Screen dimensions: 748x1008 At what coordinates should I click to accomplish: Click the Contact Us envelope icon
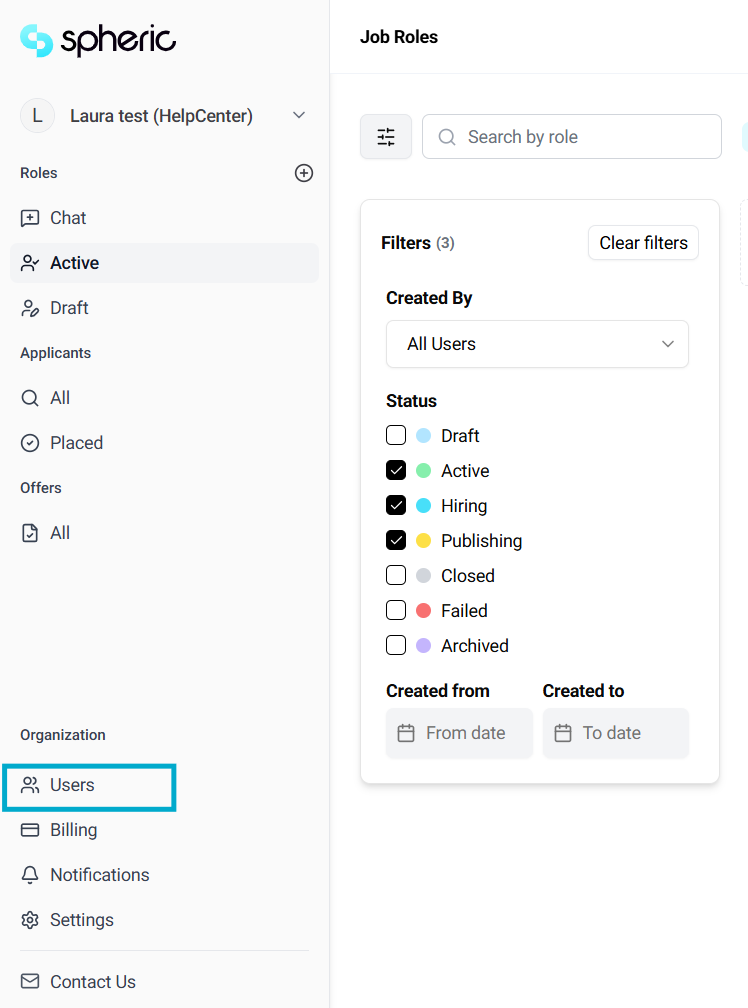(x=30, y=982)
